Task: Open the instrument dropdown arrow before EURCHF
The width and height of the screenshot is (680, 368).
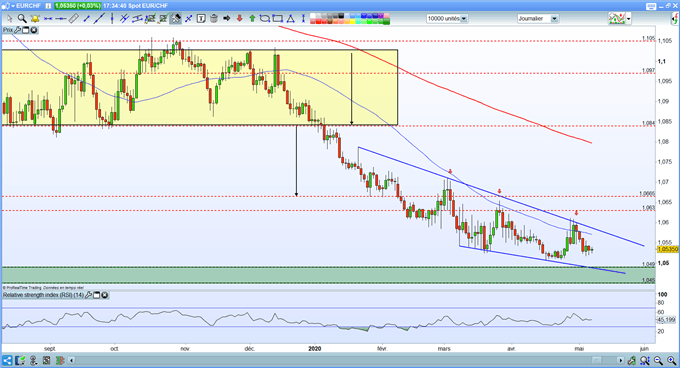Action: click(x=13, y=6)
